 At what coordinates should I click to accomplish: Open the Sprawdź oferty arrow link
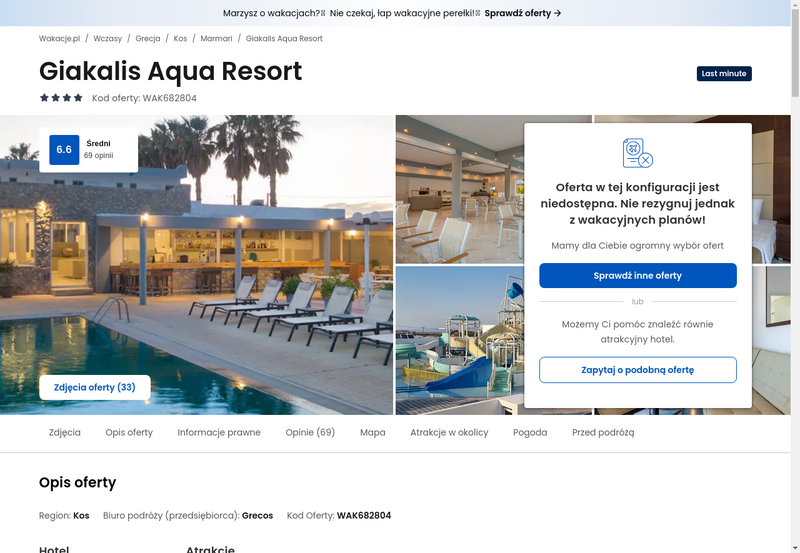[x=523, y=13]
